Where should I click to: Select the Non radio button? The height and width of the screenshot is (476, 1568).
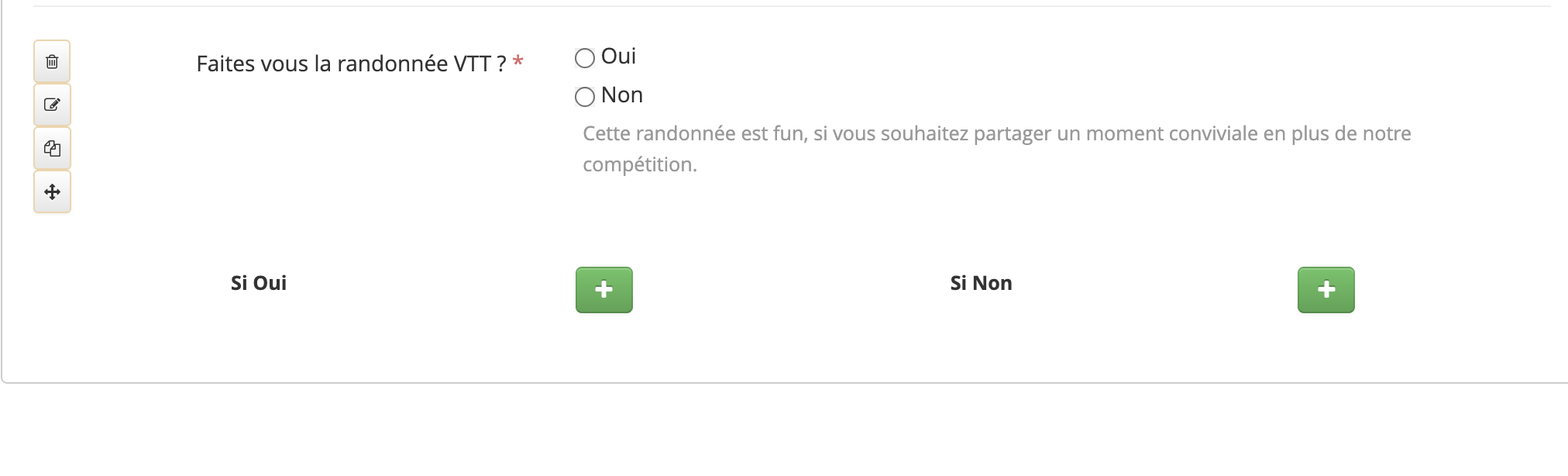(x=585, y=97)
